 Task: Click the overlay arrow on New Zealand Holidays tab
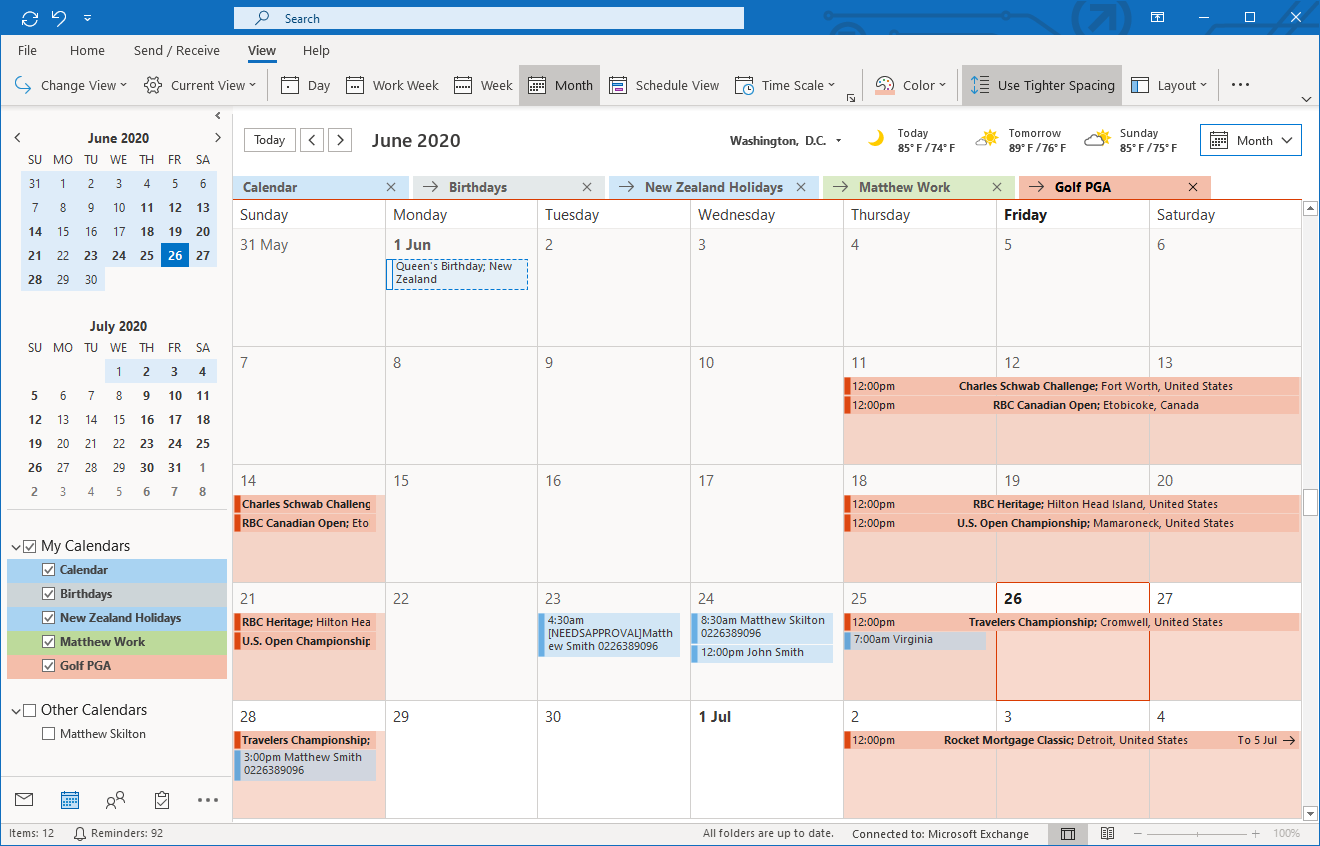pos(627,187)
